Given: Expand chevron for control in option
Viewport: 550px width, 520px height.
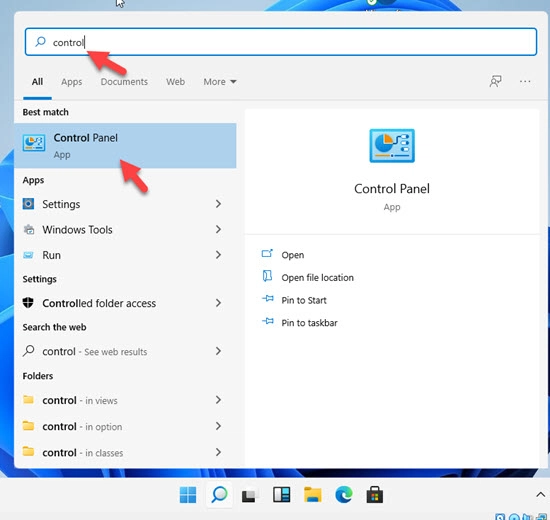Looking at the screenshot, I should [x=218, y=426].
